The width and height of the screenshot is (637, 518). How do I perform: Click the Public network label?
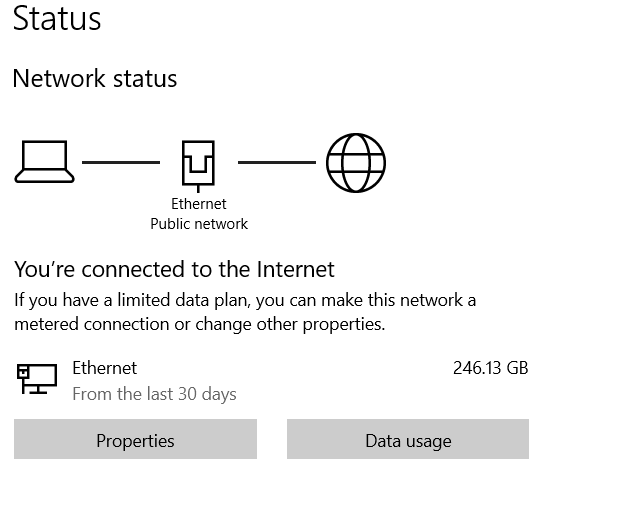(198, 224)
